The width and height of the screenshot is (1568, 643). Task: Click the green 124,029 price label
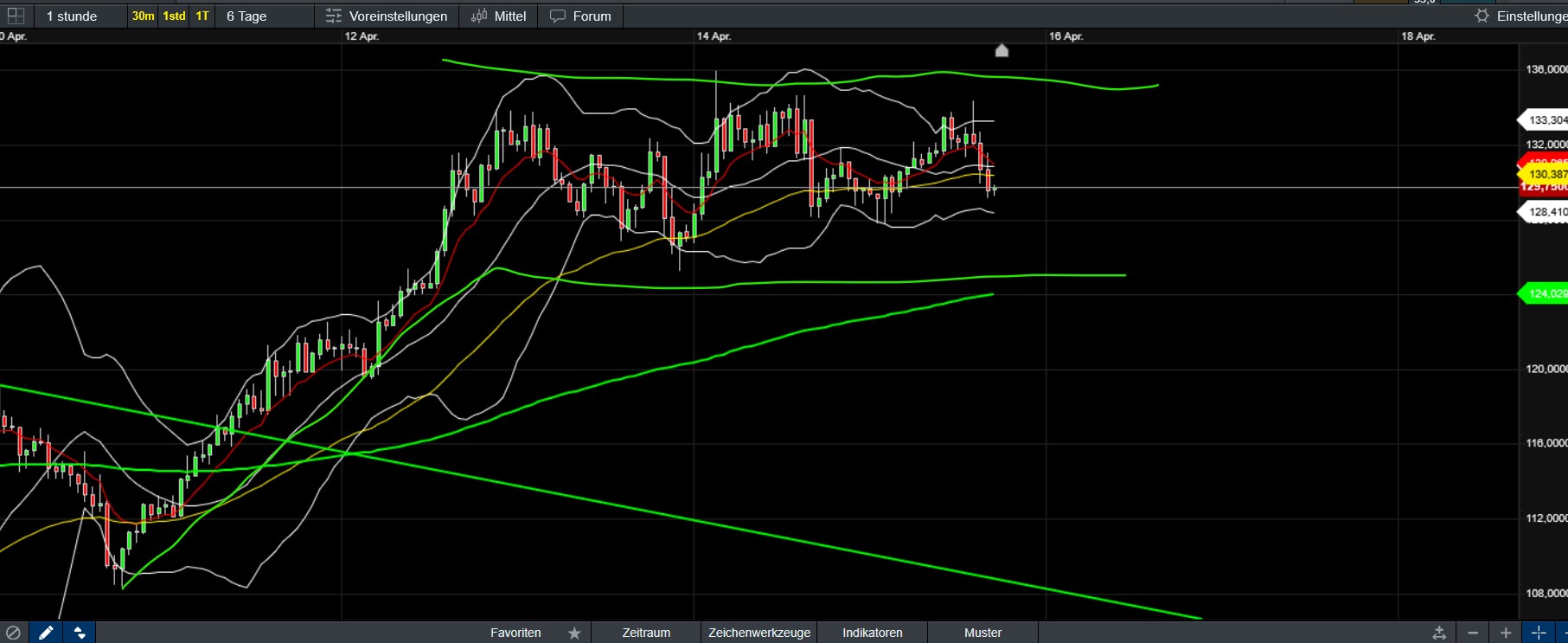pyautogui.click(x=1544, y=293)
